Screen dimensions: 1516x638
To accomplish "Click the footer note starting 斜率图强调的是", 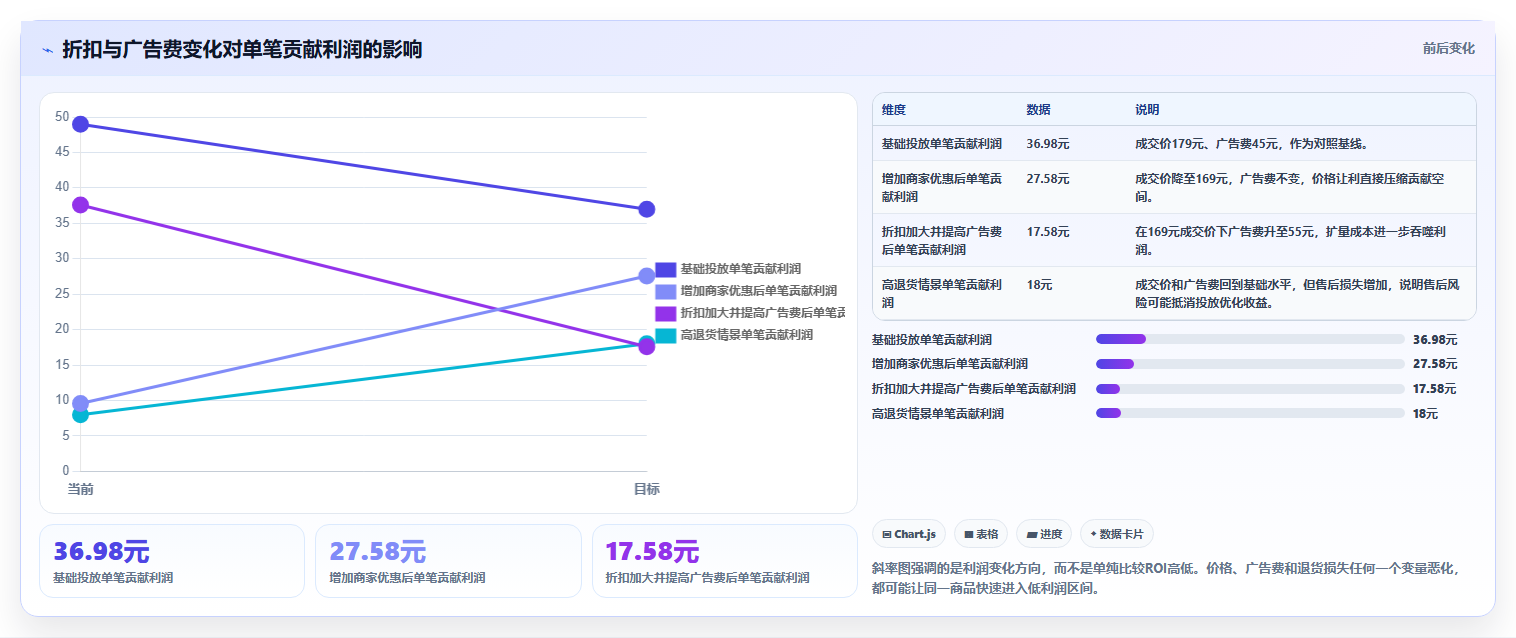I will (1167, 578).
